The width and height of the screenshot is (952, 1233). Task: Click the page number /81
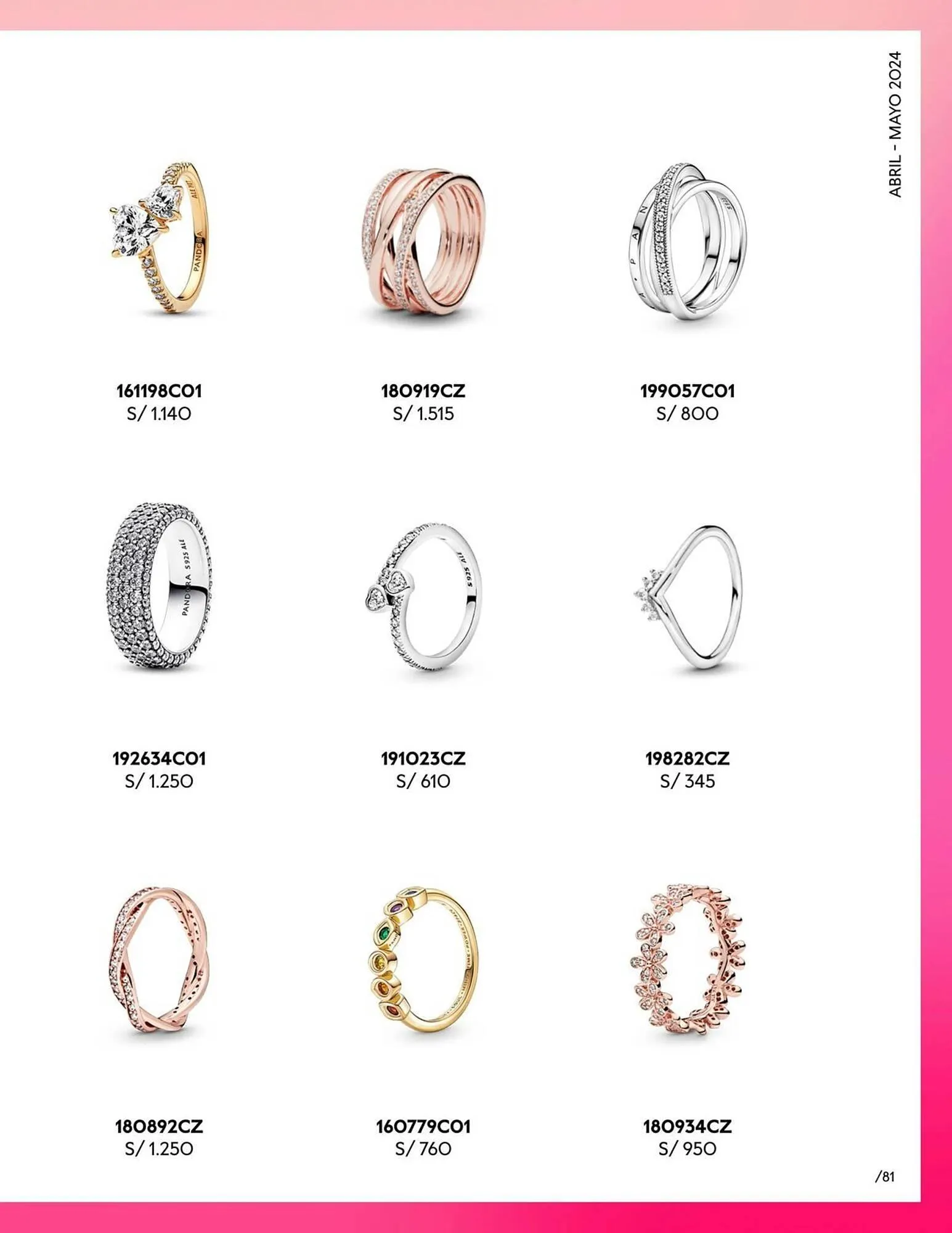885,1177
